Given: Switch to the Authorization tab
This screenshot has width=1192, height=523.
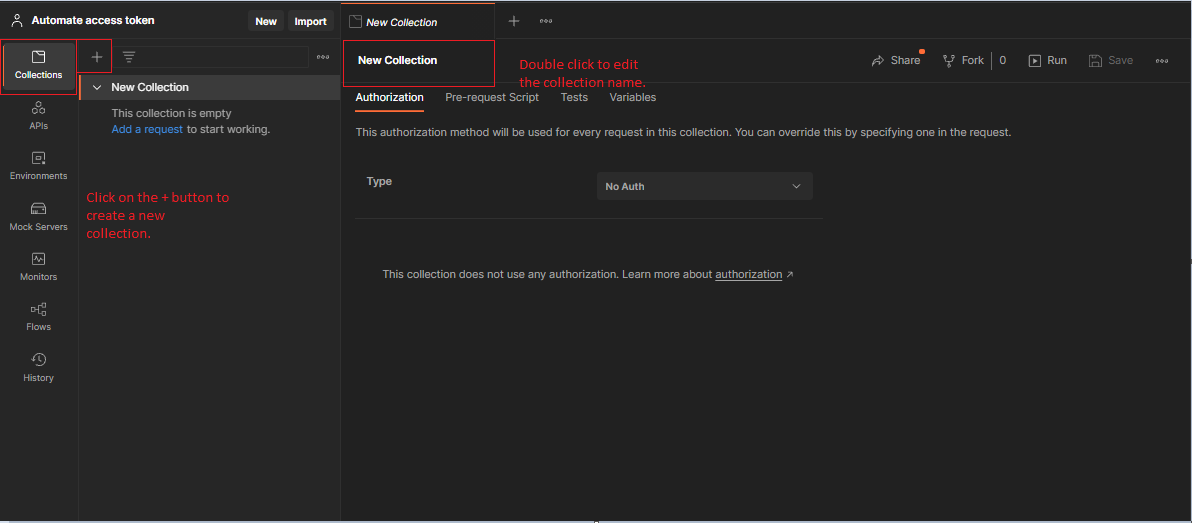Looking at the screenshot, I should 389,97.
